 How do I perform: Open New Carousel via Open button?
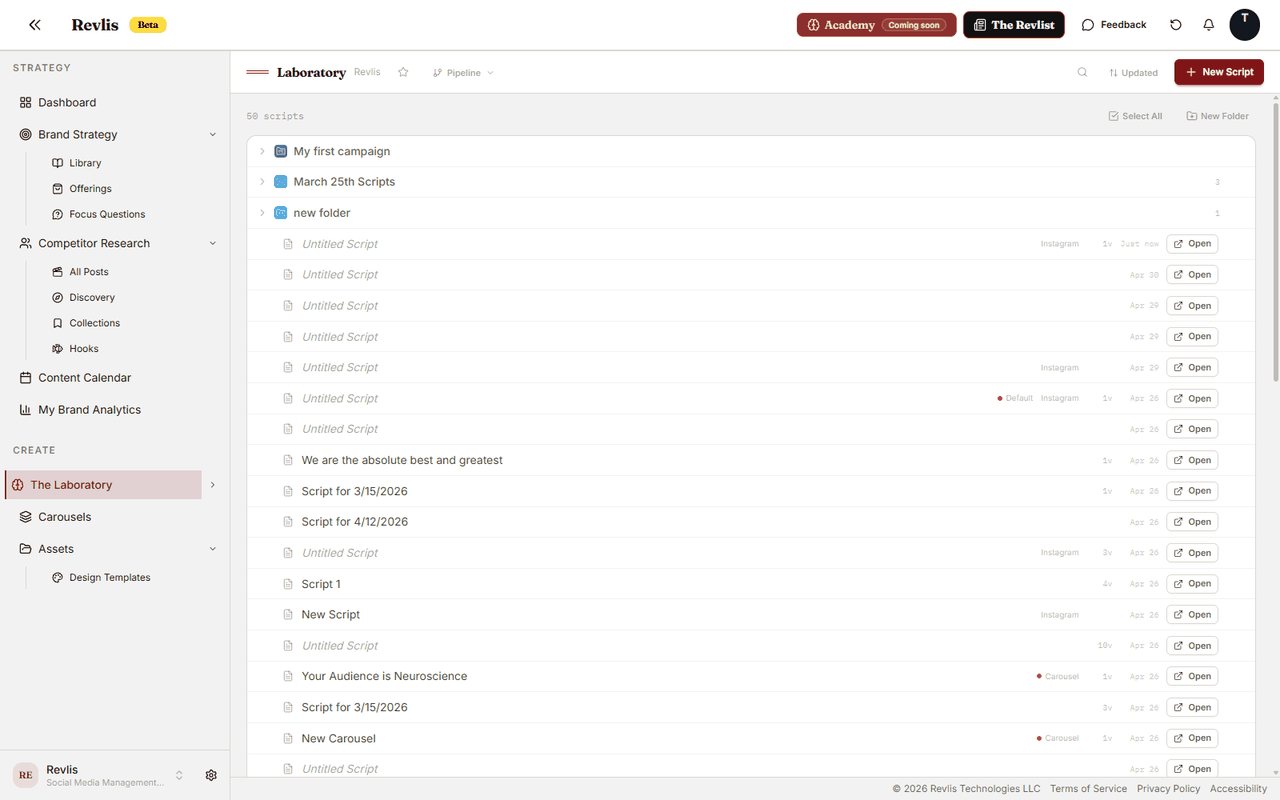(1192, 738)
